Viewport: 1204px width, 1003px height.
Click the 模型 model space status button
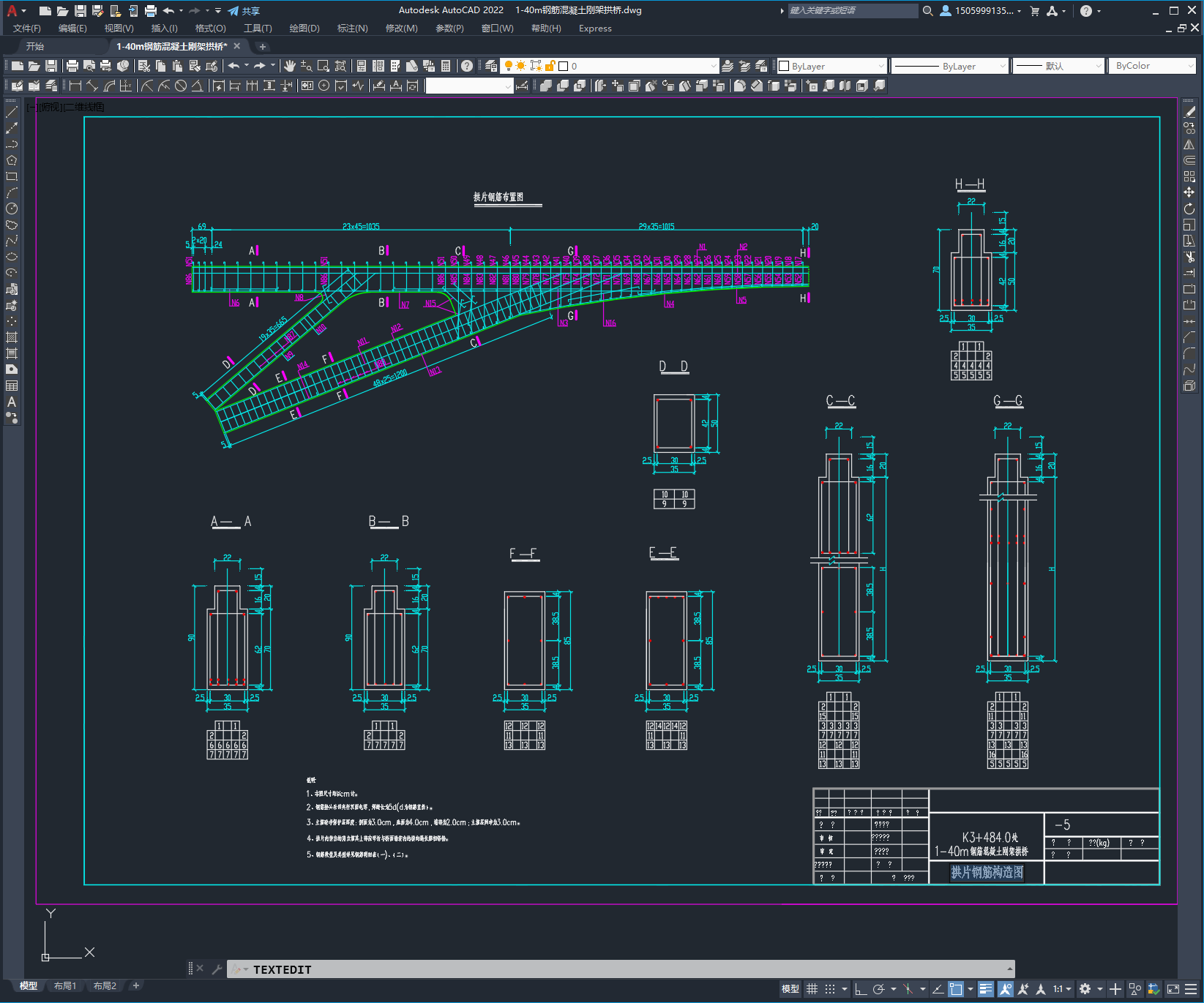pos(790,989)
